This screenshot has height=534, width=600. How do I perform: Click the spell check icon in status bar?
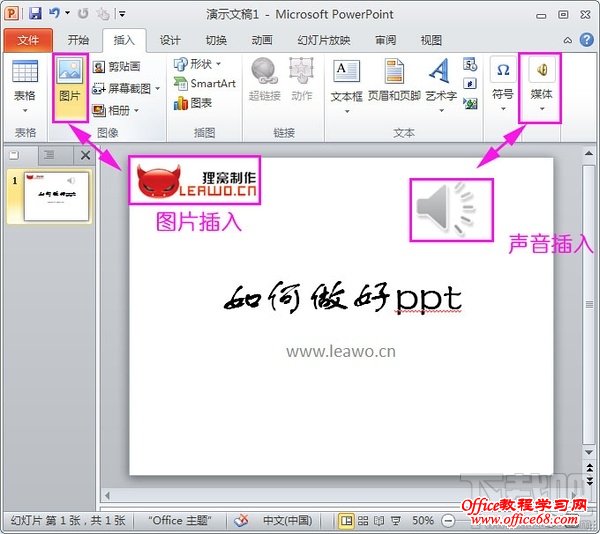pos(242,521)
